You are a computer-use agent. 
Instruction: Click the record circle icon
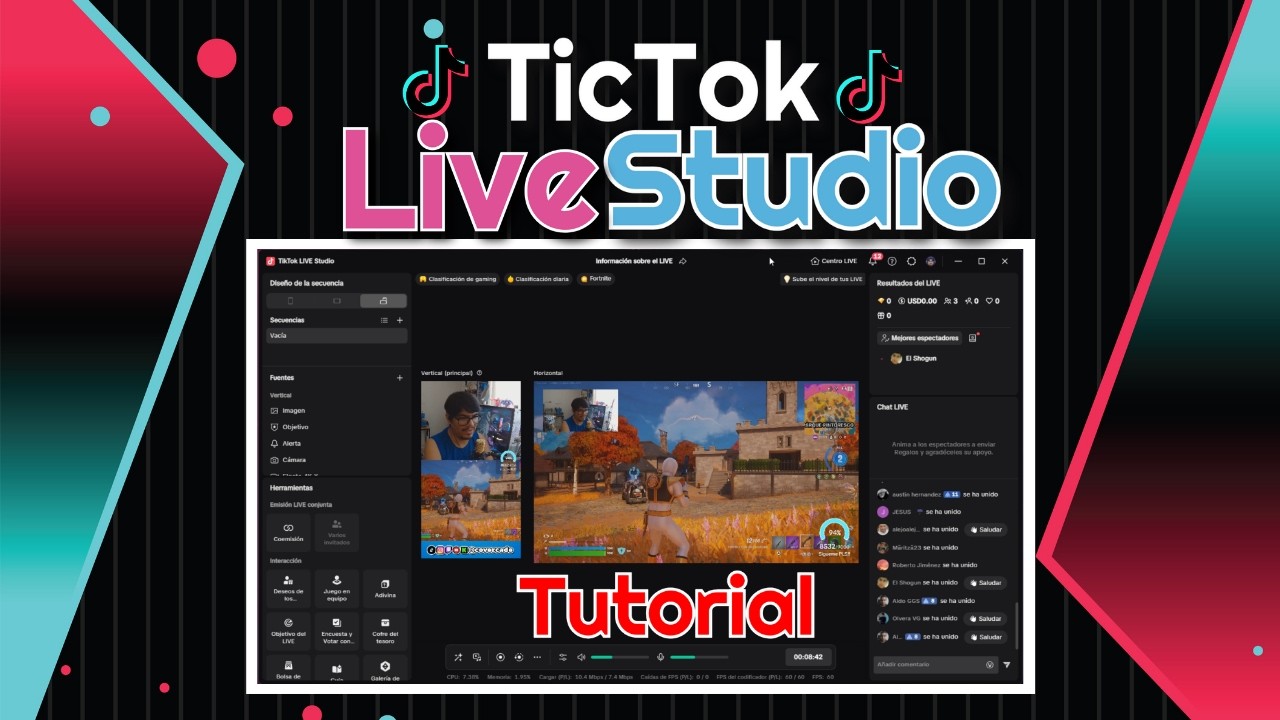tap(501, 657)
